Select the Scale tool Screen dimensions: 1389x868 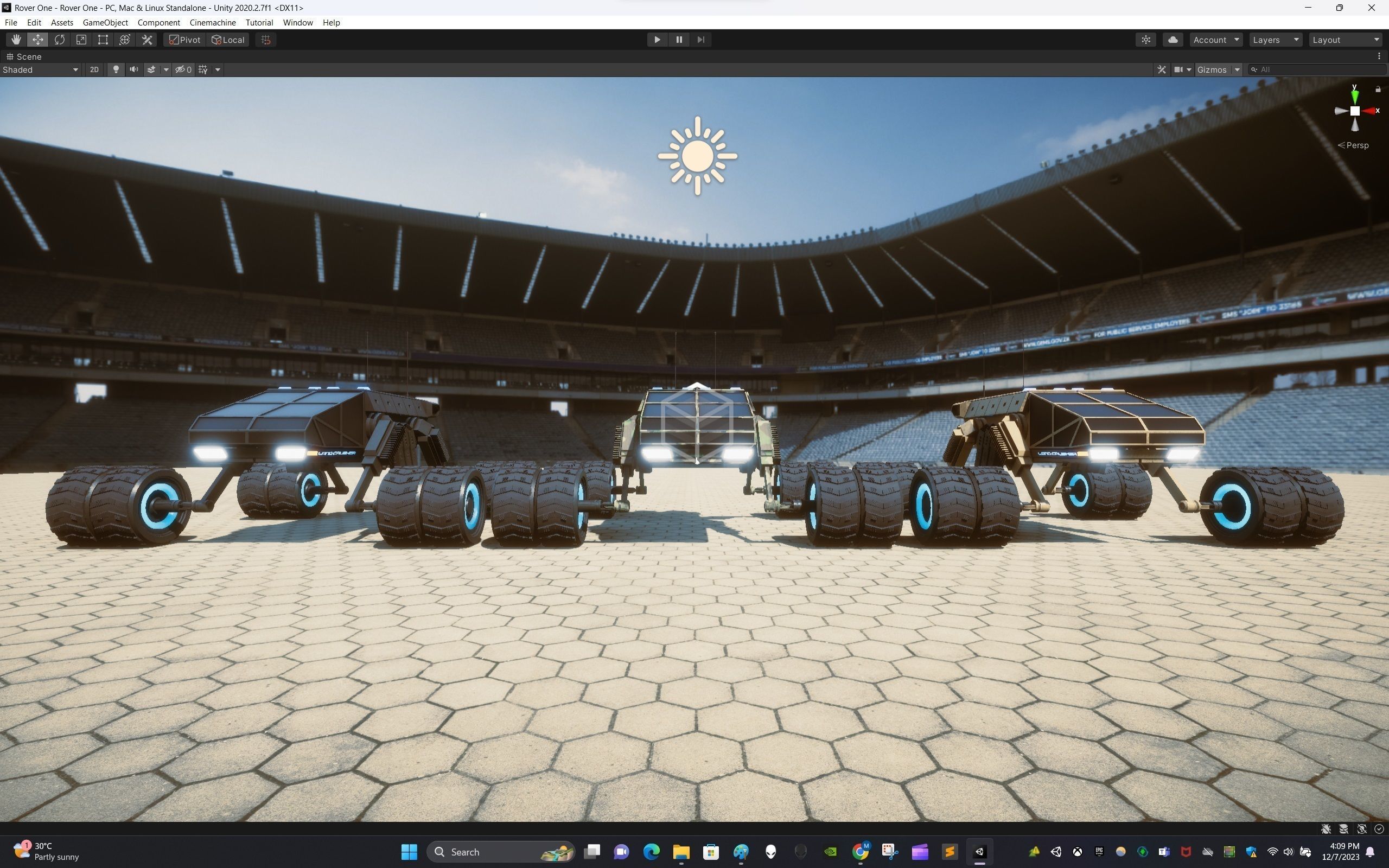81,40
